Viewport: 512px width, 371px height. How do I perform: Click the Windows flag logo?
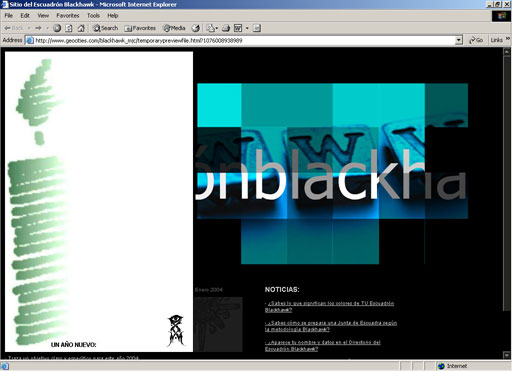point(501,16)
